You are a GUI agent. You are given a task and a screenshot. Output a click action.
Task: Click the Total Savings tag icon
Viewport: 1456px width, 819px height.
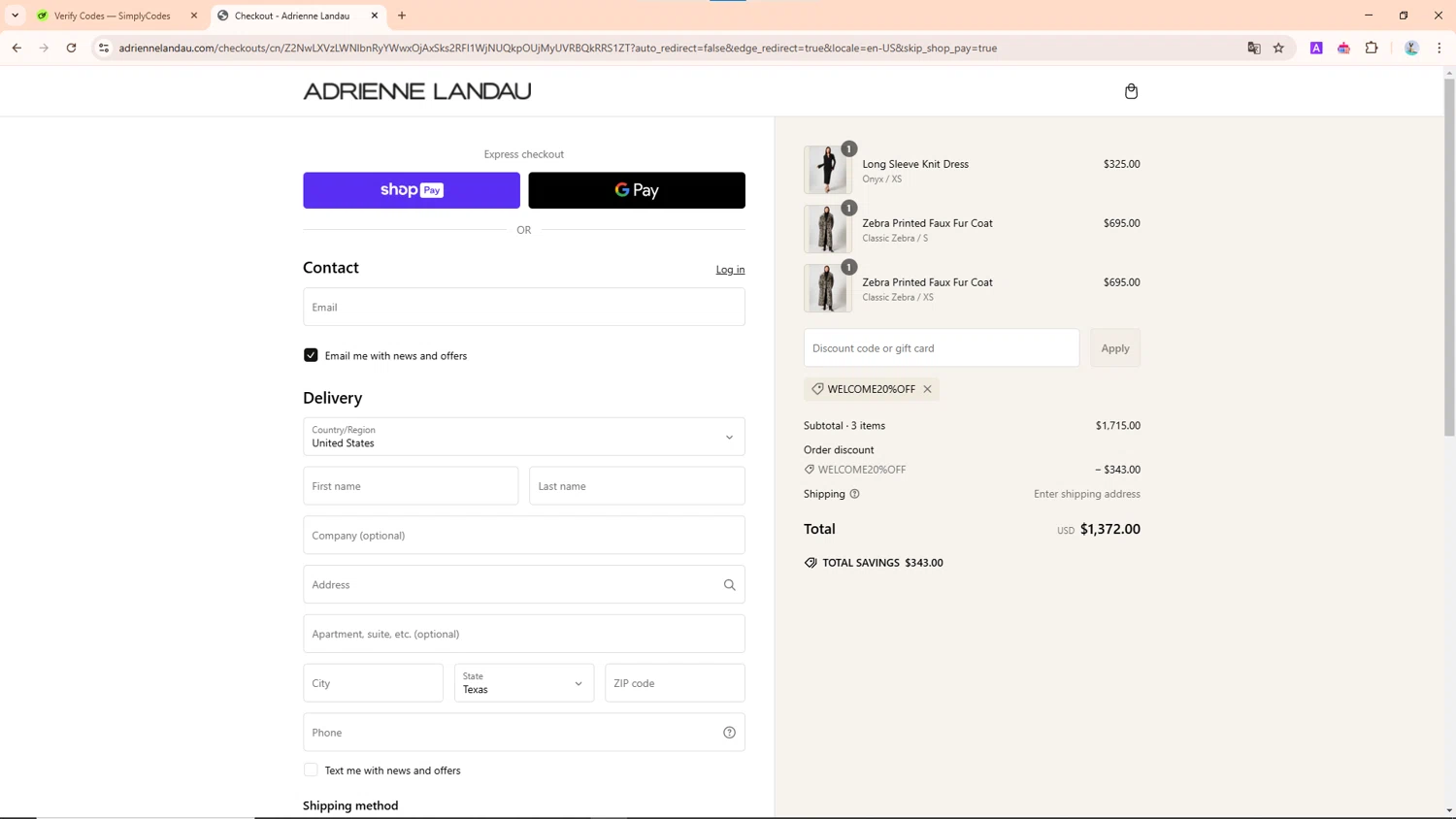811,563
